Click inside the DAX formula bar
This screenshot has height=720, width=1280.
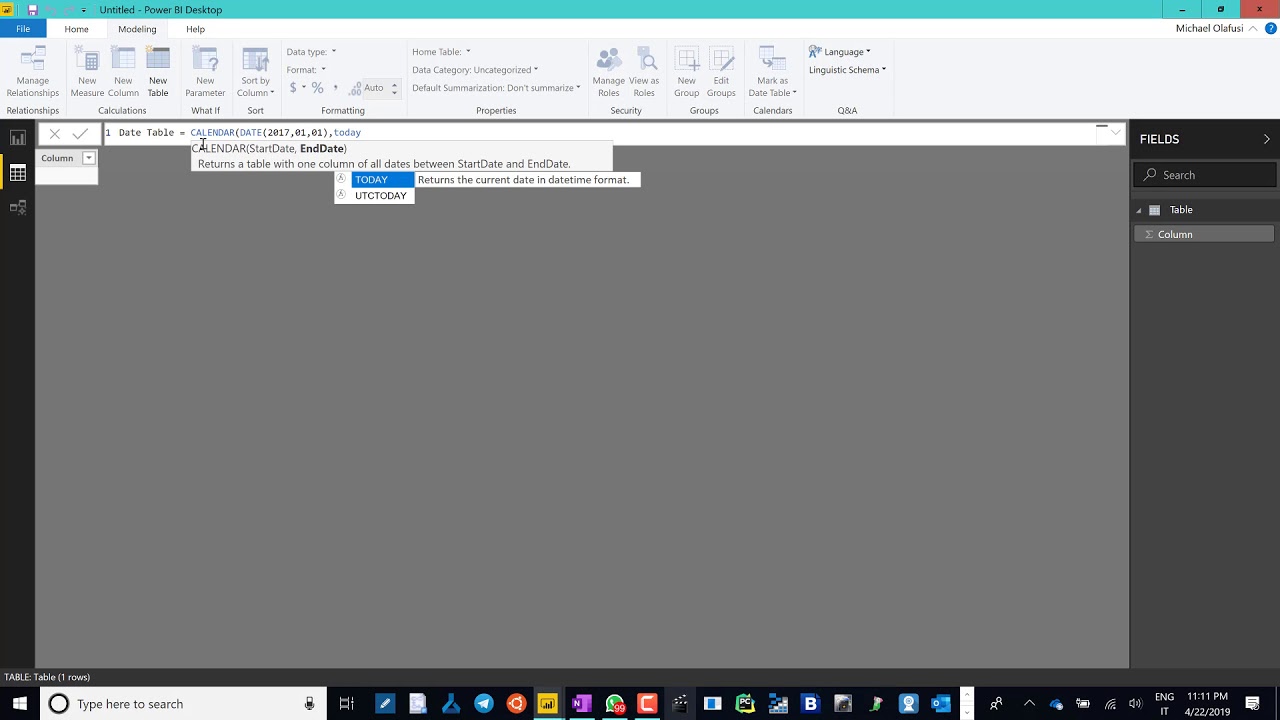600,133
